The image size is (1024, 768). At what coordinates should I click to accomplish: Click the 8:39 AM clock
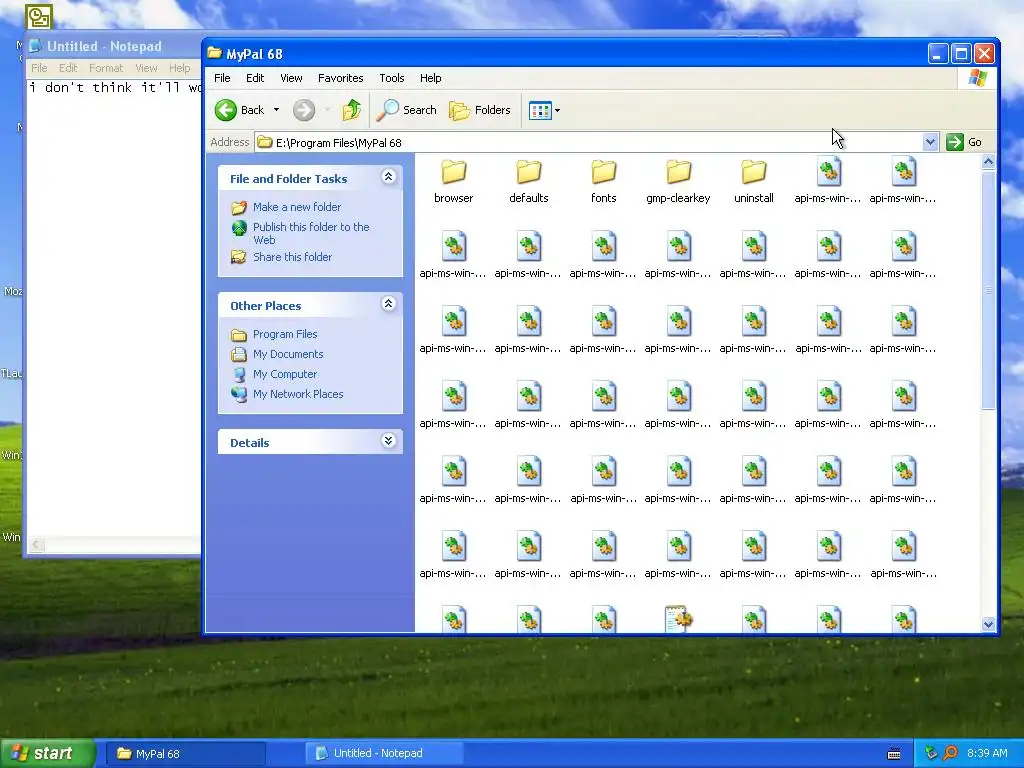coord(987,753)
